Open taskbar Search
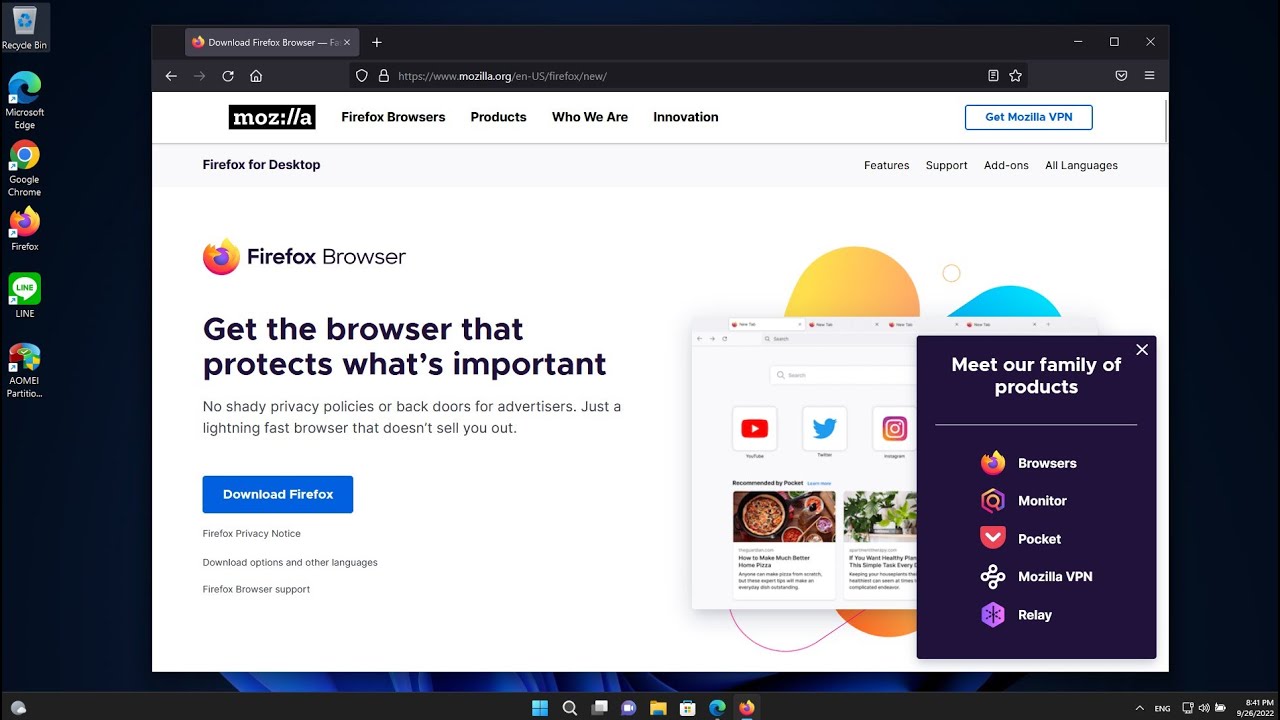1280x720 pixels. pyautogui.click(x=570, y=708)
